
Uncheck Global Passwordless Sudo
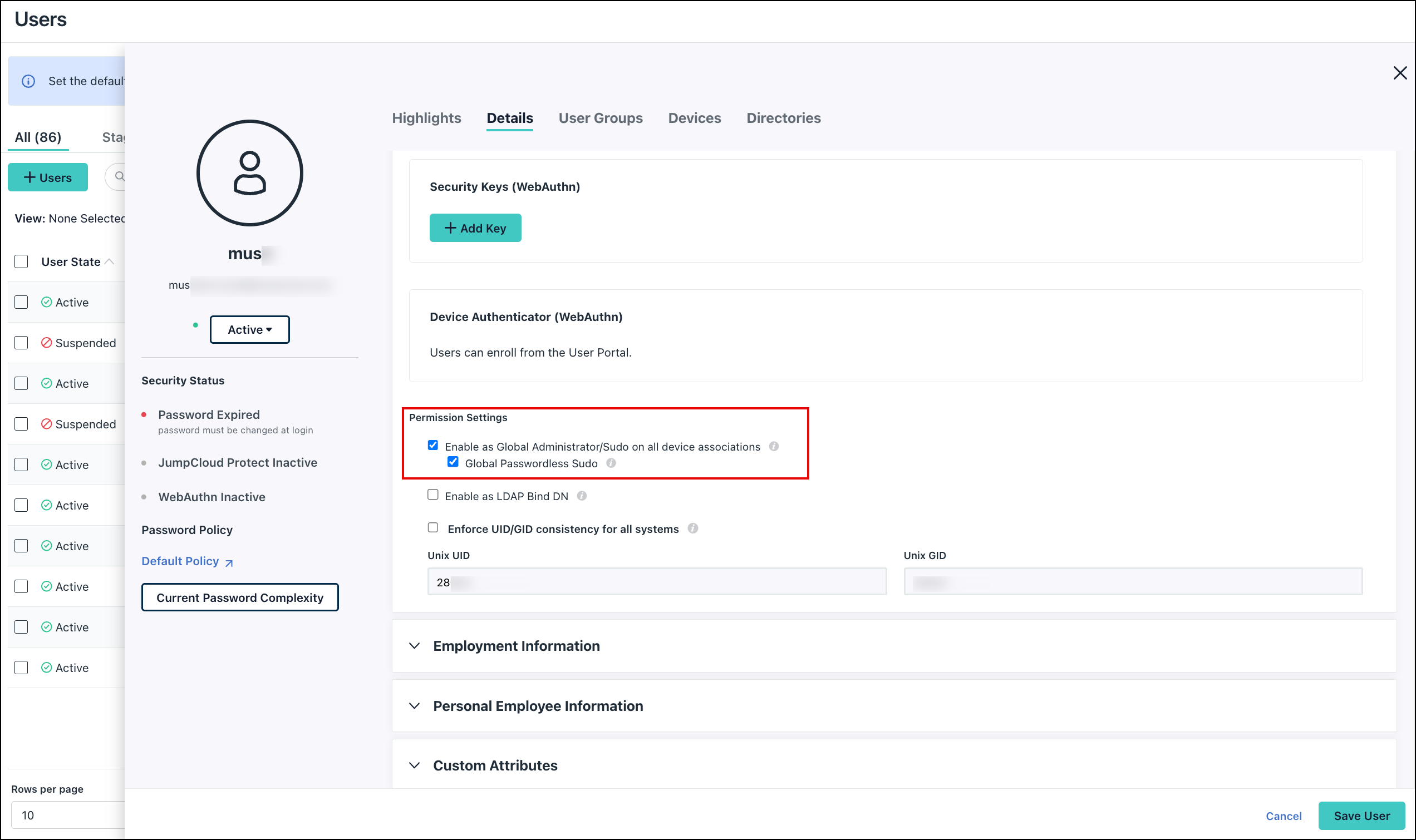453,462
